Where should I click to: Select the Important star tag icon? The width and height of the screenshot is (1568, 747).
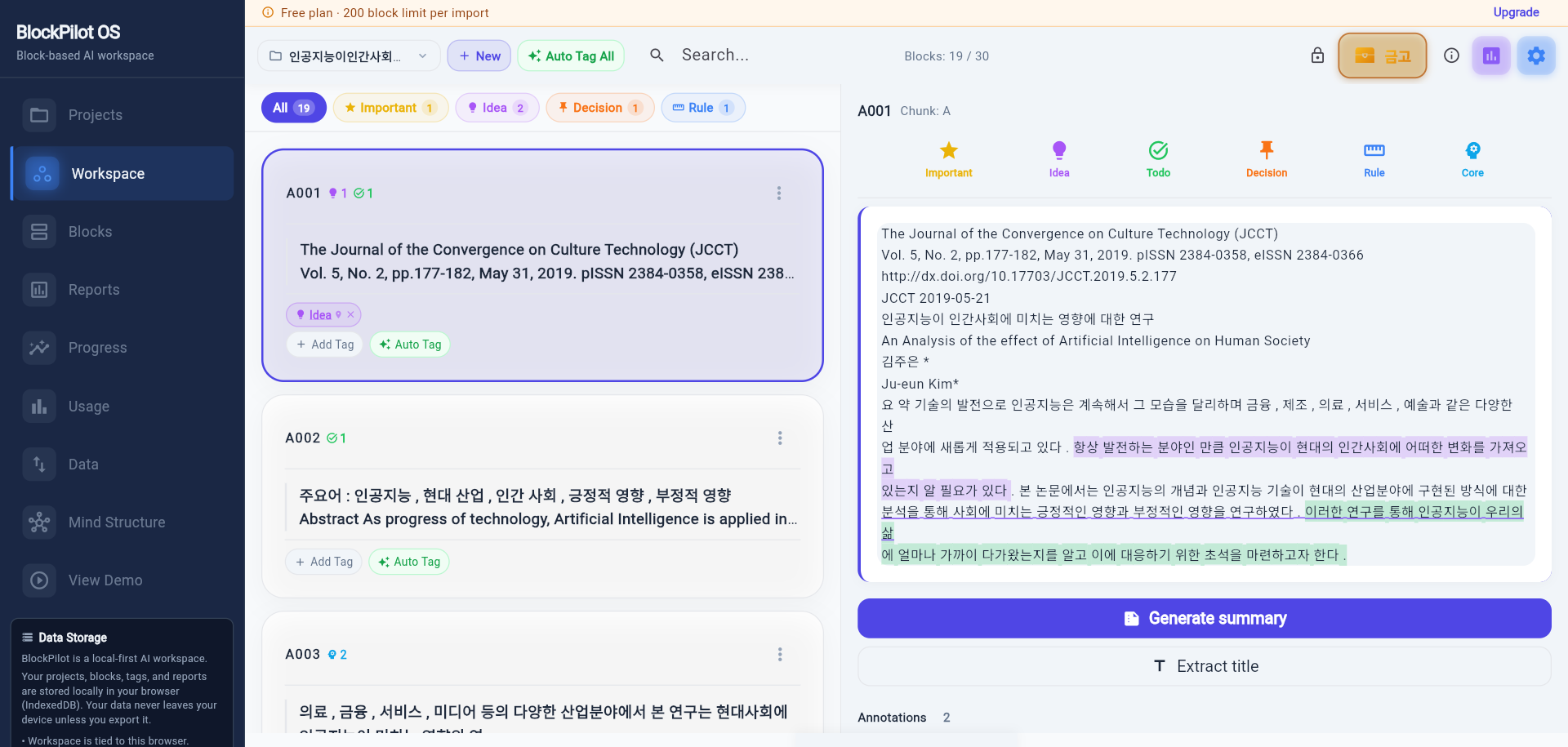[x=948, y=158]
